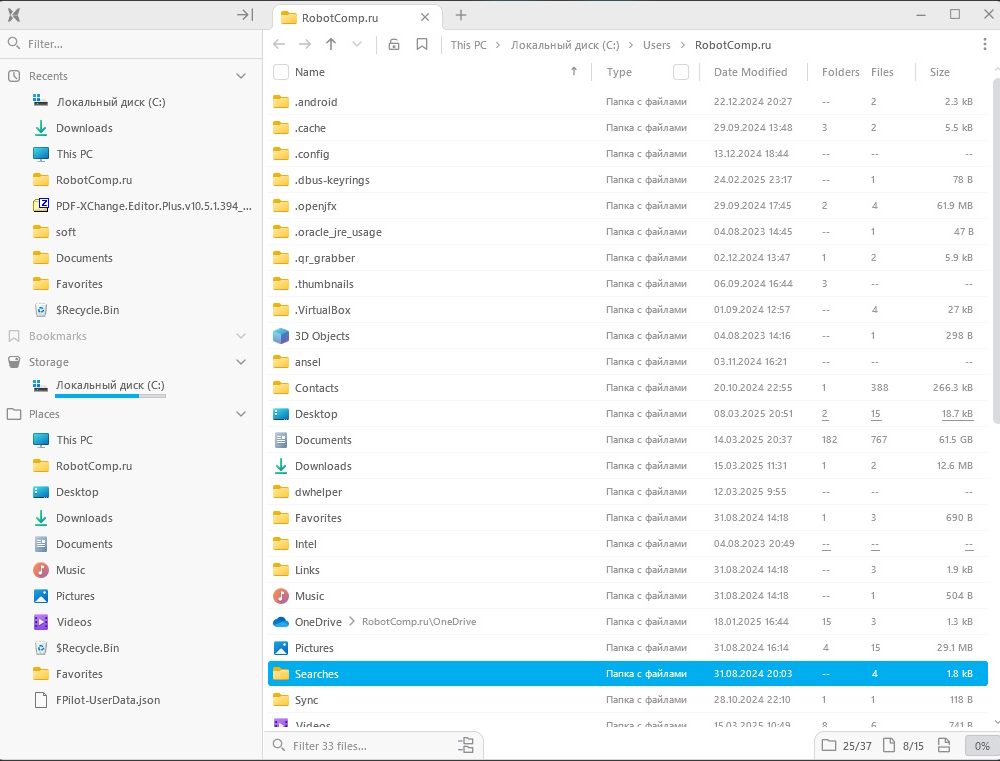
Task: Click the date 22.12.2024 20:27 for .android
Action: coord(753,101)
